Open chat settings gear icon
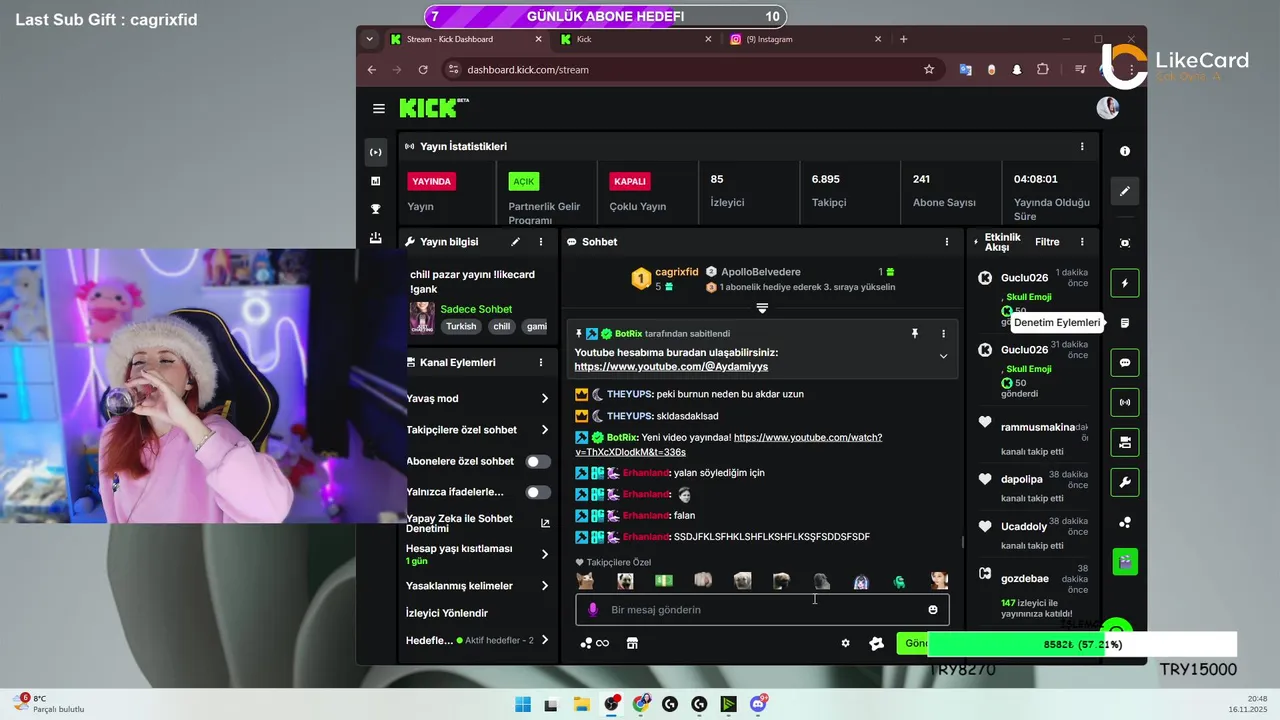This screenshot has width=1280, height=720. 845,643
